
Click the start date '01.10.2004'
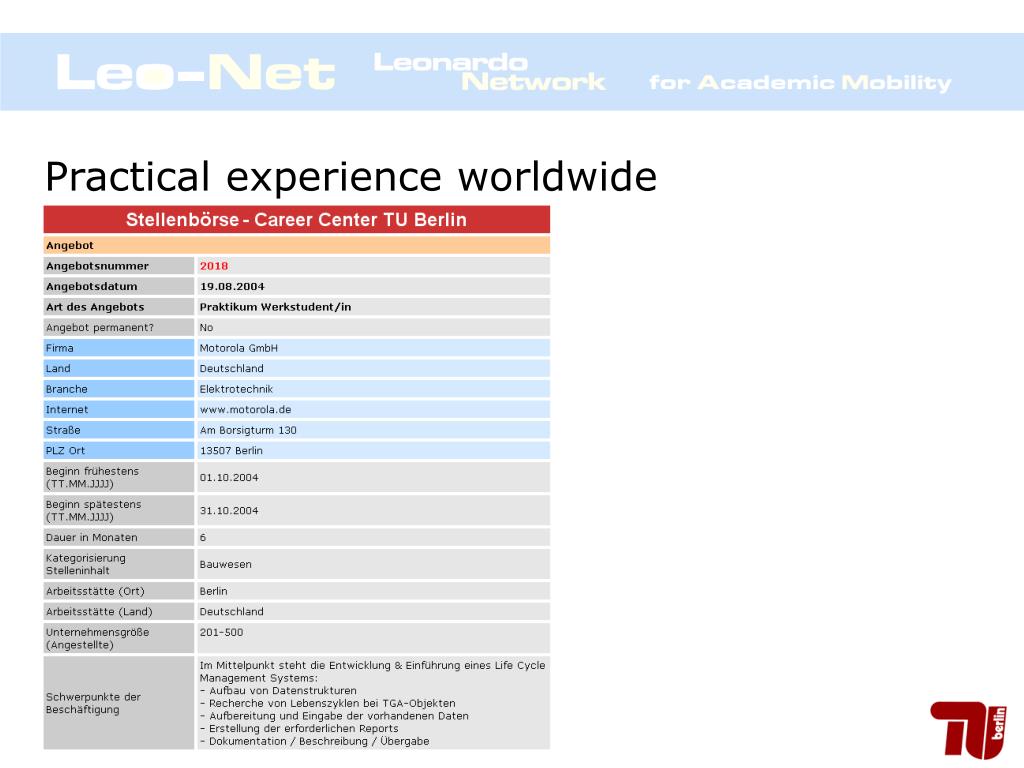click(x=229, y=477)
